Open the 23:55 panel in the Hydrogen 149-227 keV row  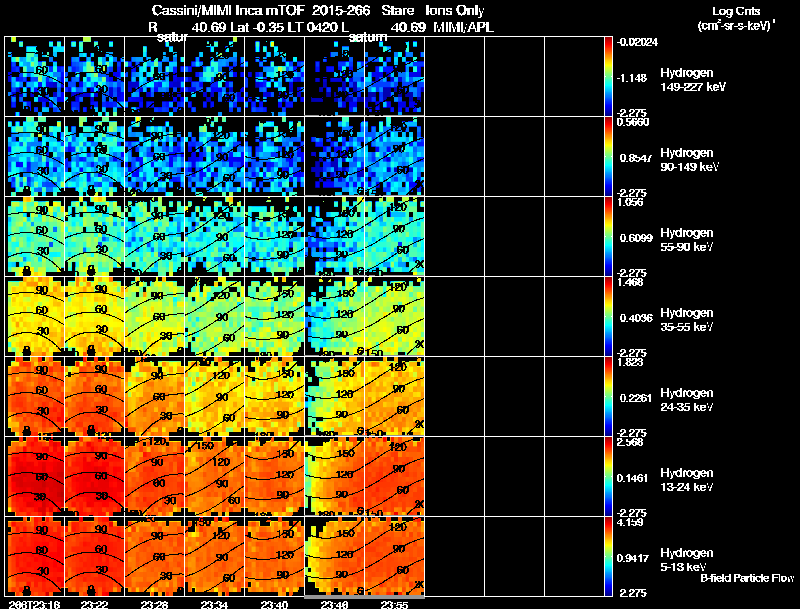click(x=394, y=76)
